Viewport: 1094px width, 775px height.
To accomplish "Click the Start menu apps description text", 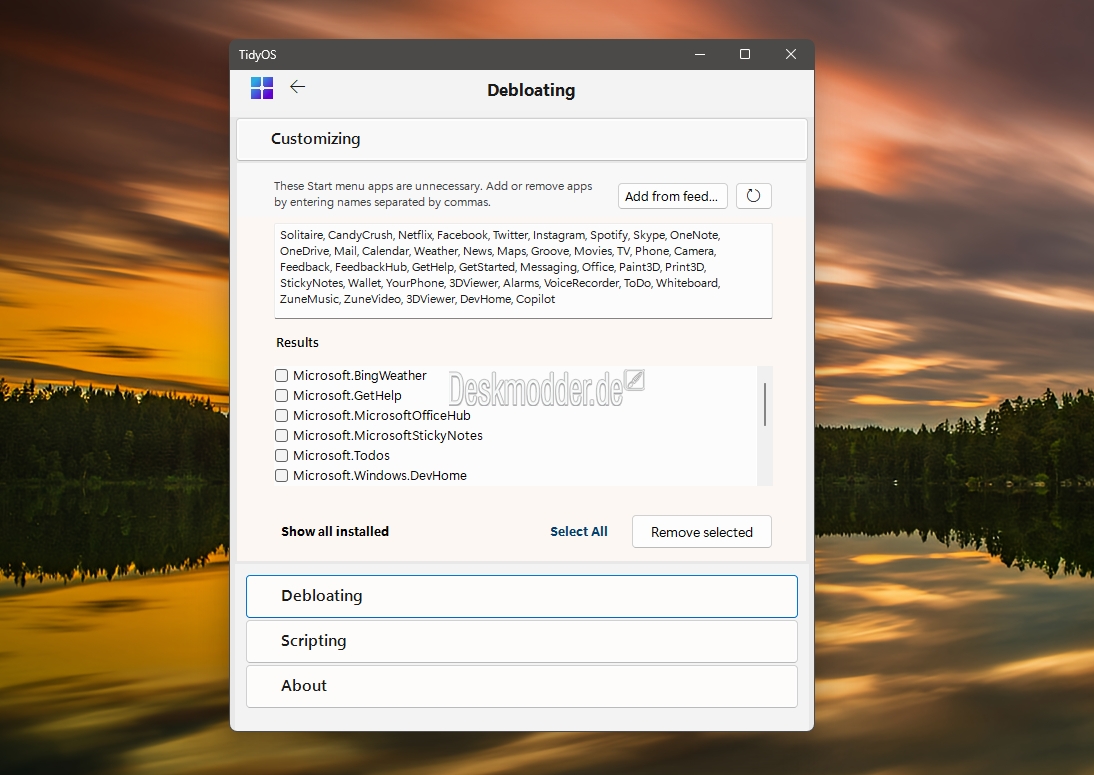I will click(433, 194).
